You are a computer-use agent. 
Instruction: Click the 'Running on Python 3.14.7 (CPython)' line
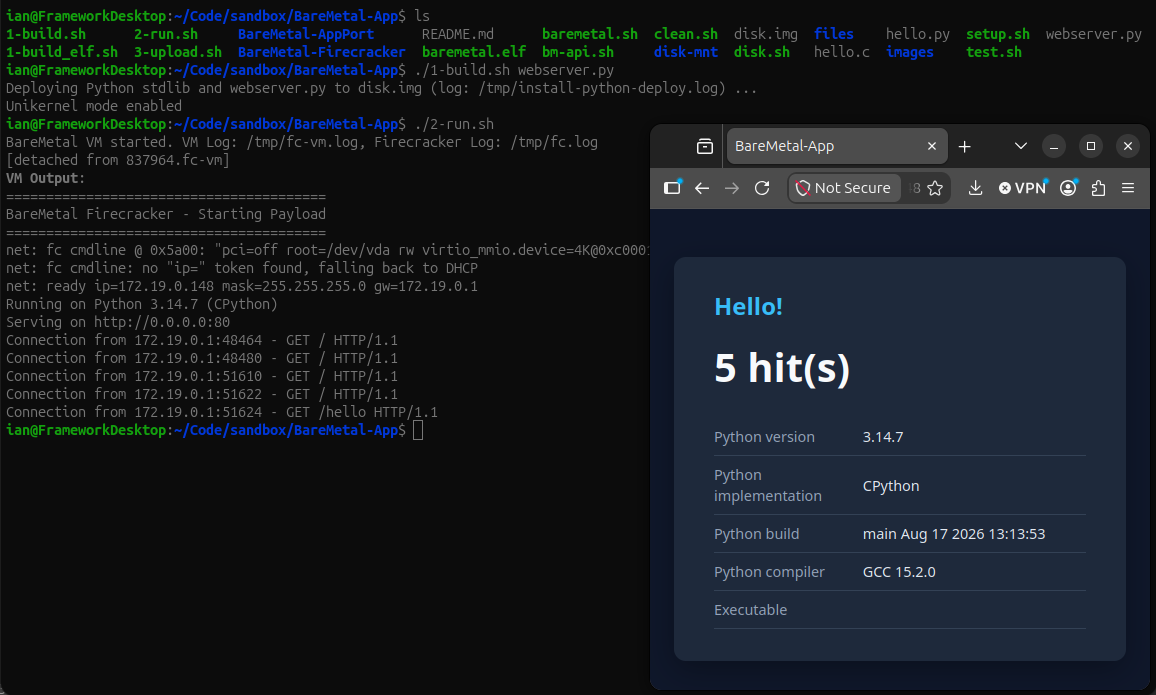142,304
